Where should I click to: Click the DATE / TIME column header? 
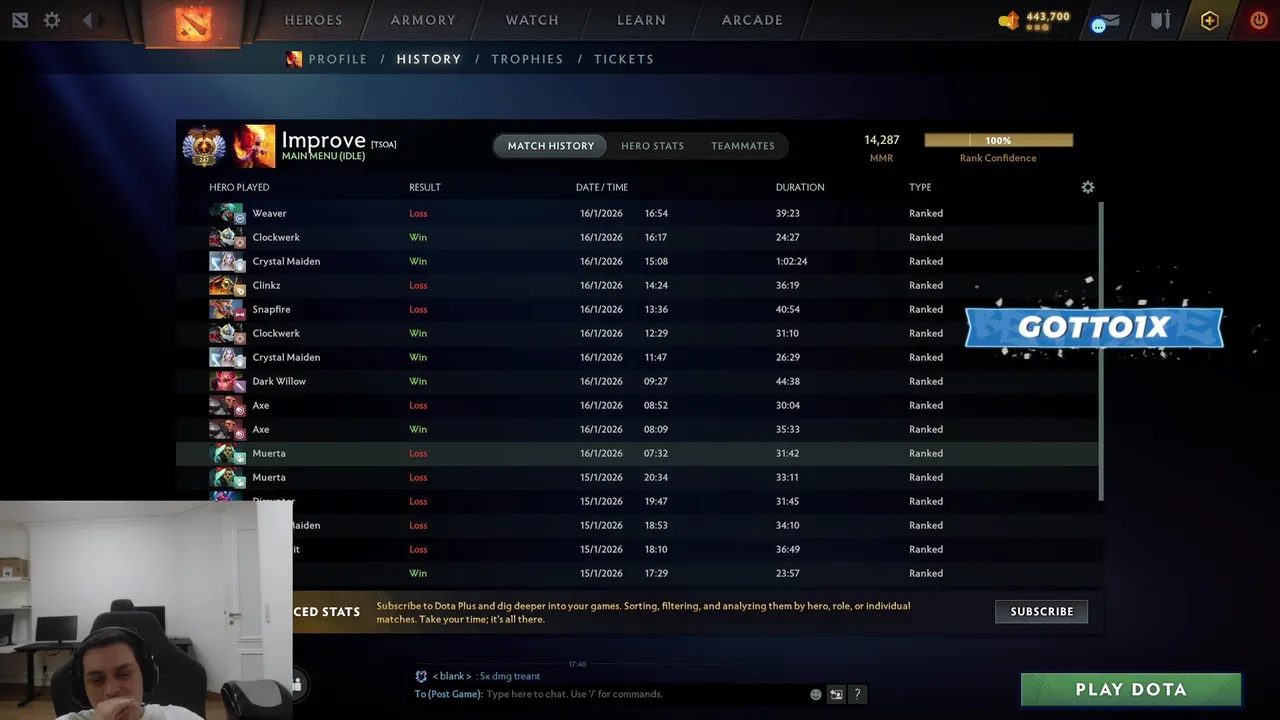click(x=602, y=187)
